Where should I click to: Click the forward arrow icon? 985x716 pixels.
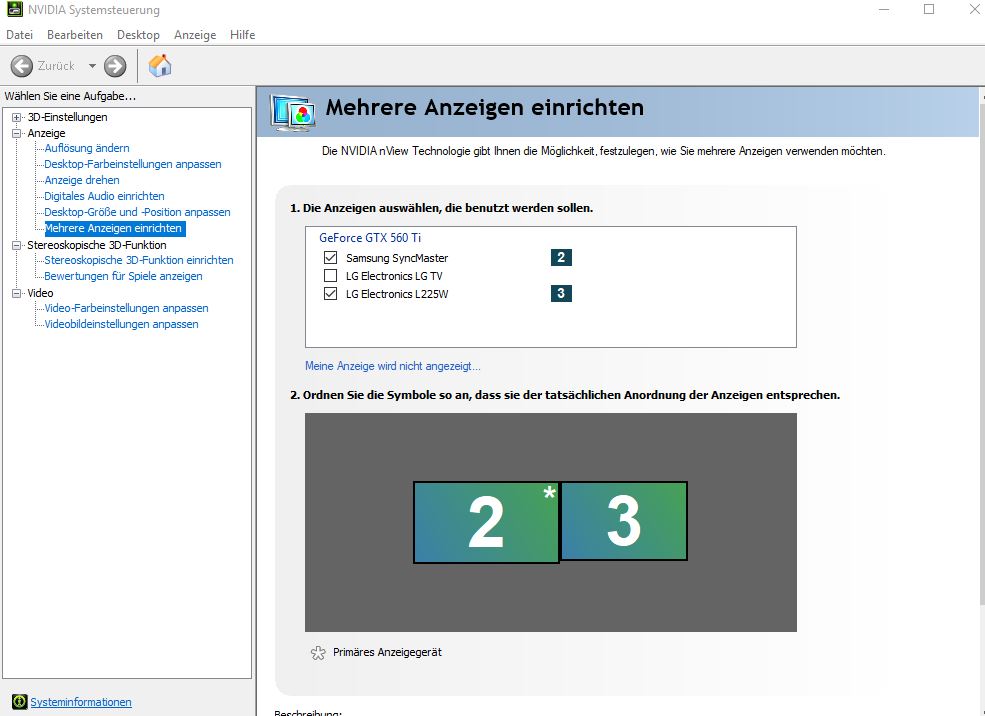(115, 66)
